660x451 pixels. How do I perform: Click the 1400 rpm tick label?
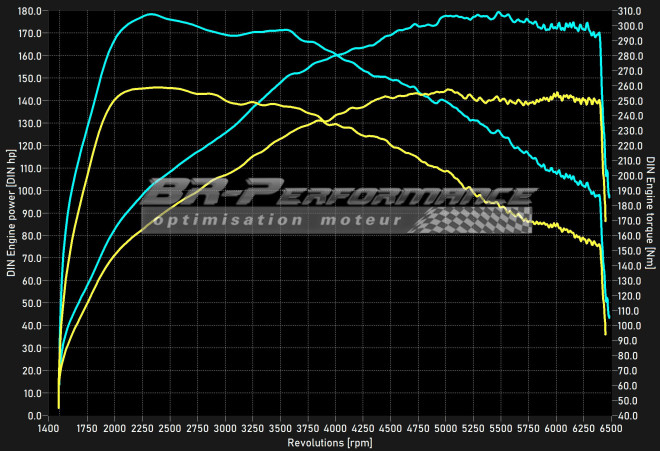(49, 428)
